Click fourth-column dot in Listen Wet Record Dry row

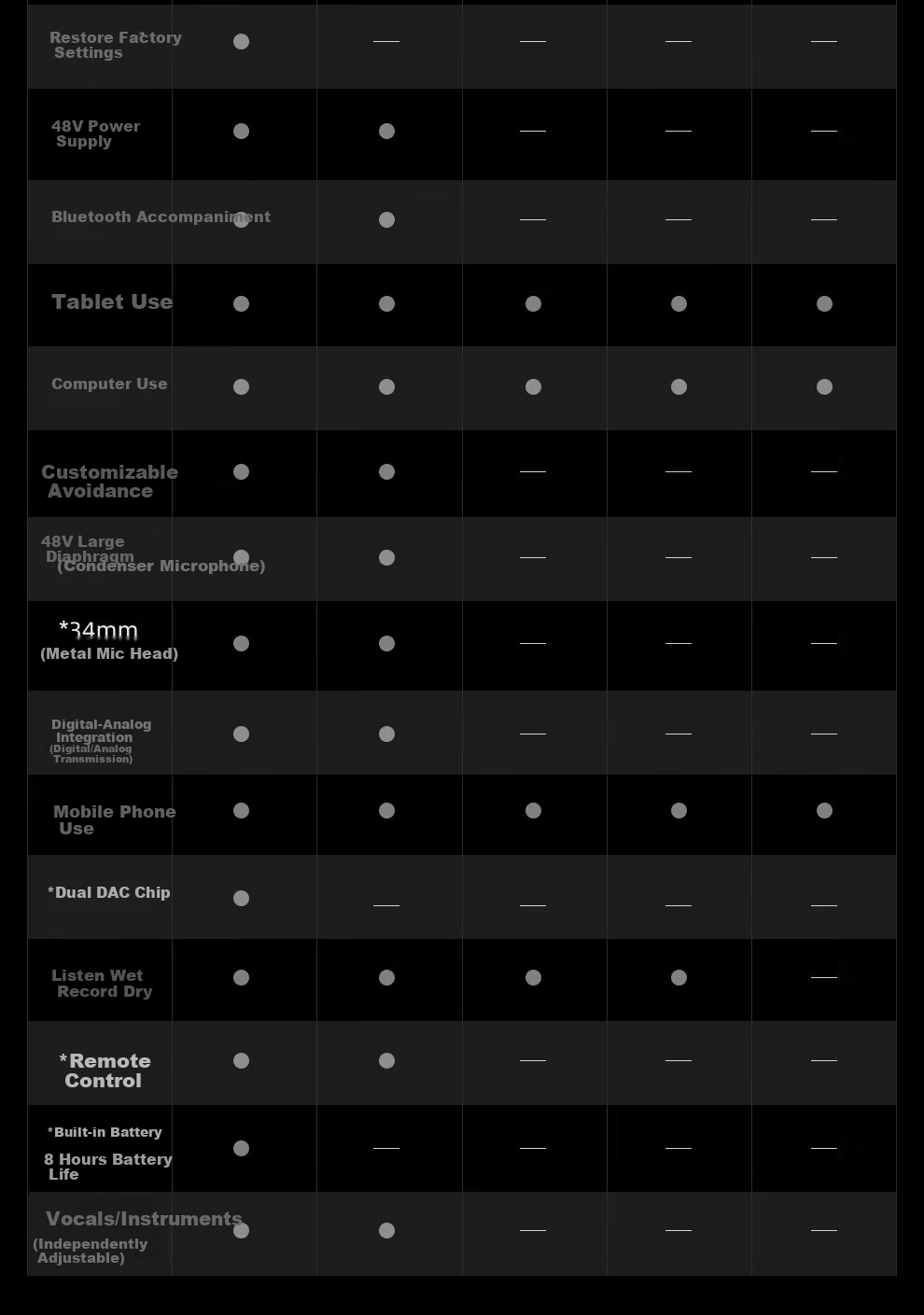(x=679, y=977)
